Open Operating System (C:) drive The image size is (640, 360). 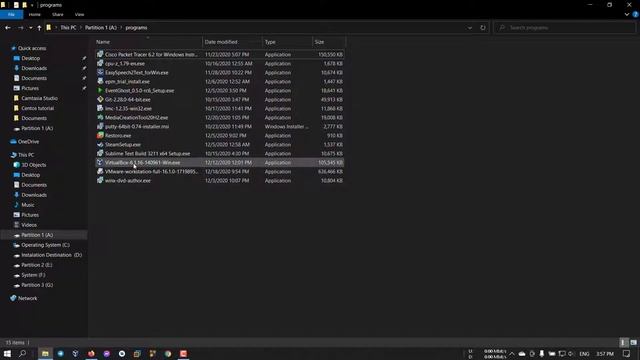click(45, 245)
